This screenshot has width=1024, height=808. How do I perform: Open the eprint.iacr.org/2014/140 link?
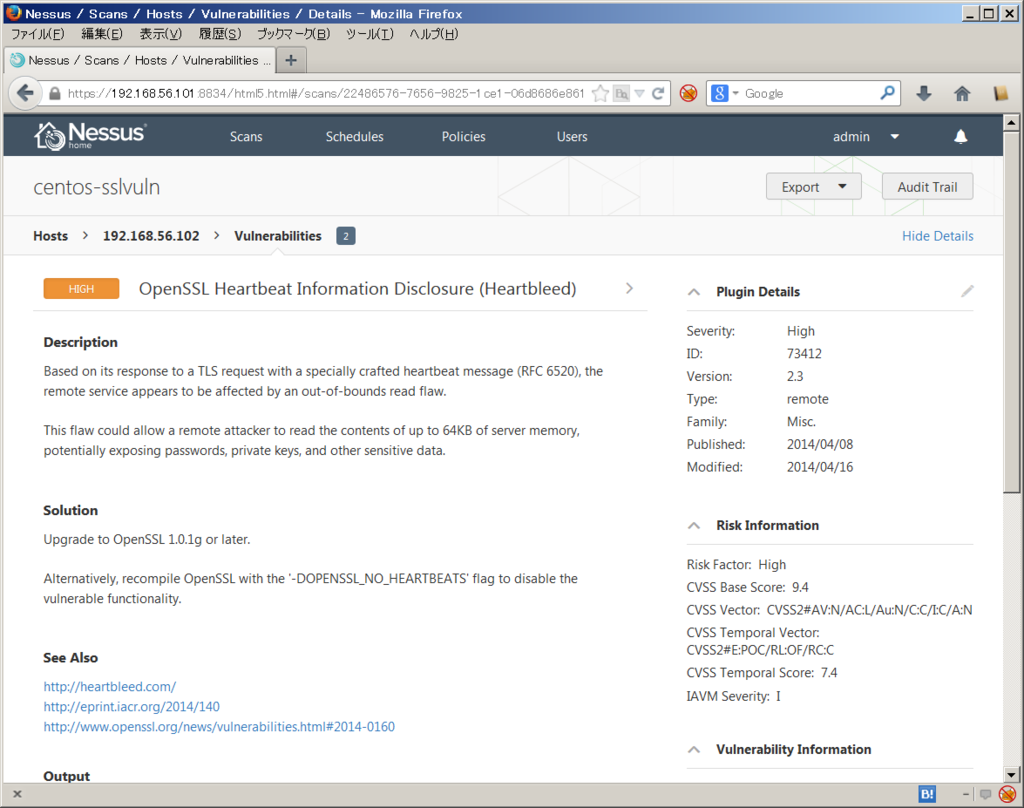coord(131,707)
